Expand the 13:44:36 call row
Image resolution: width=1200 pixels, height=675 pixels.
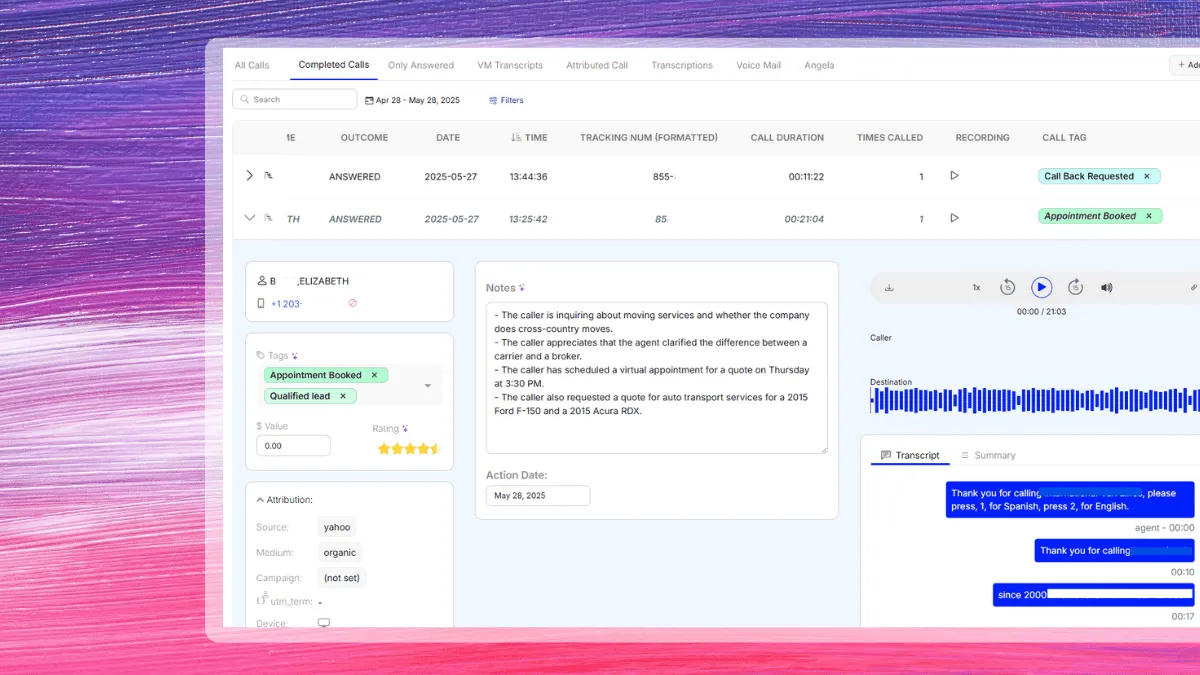[x=249, y=176]
